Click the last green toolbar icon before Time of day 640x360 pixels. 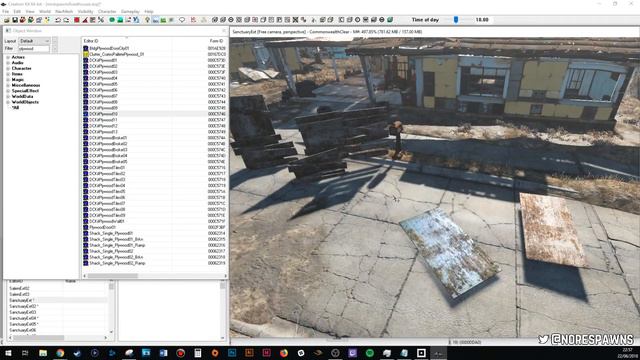coord(390,20)
